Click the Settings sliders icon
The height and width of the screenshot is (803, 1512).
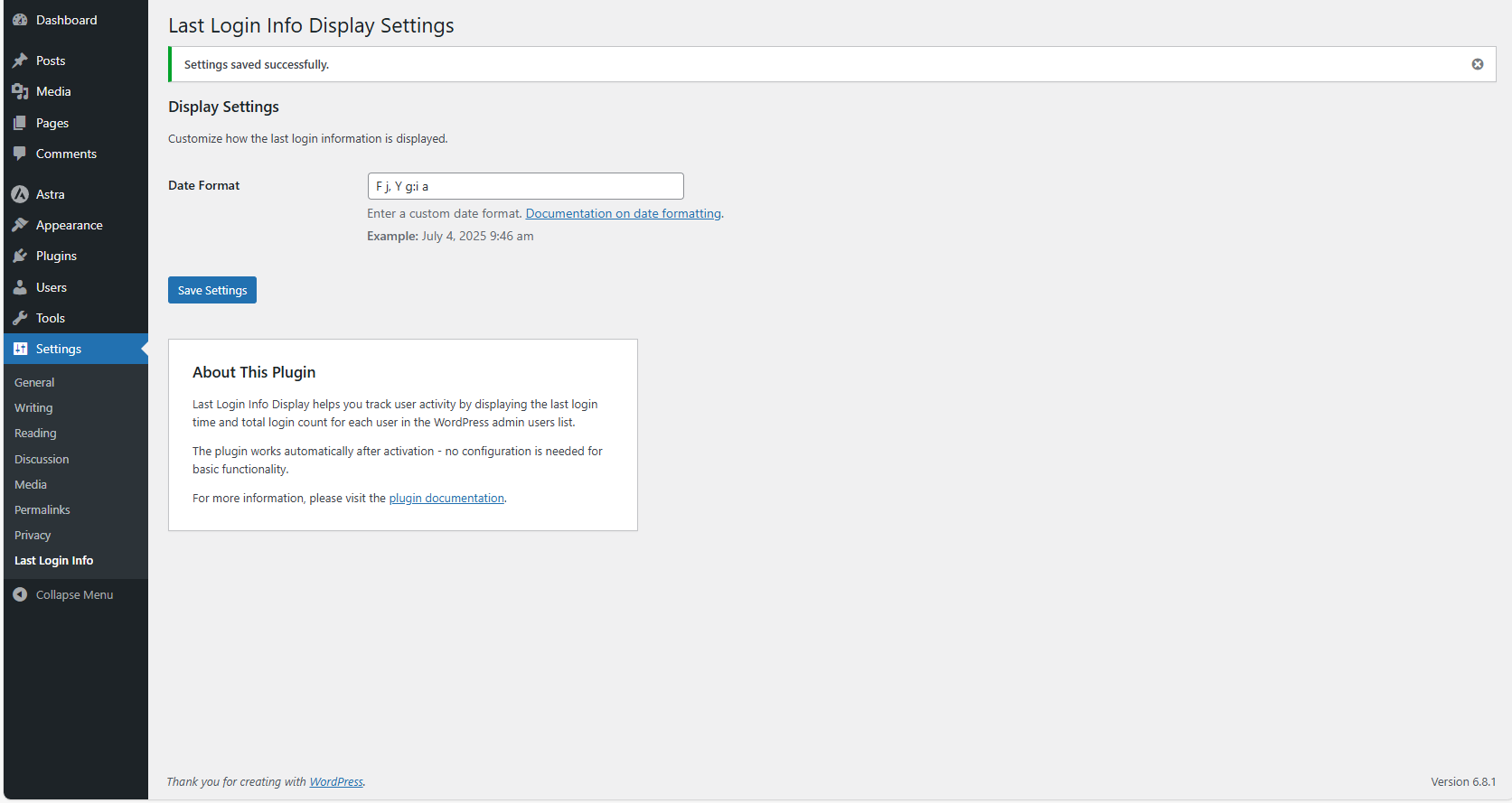tap(20, 349)
